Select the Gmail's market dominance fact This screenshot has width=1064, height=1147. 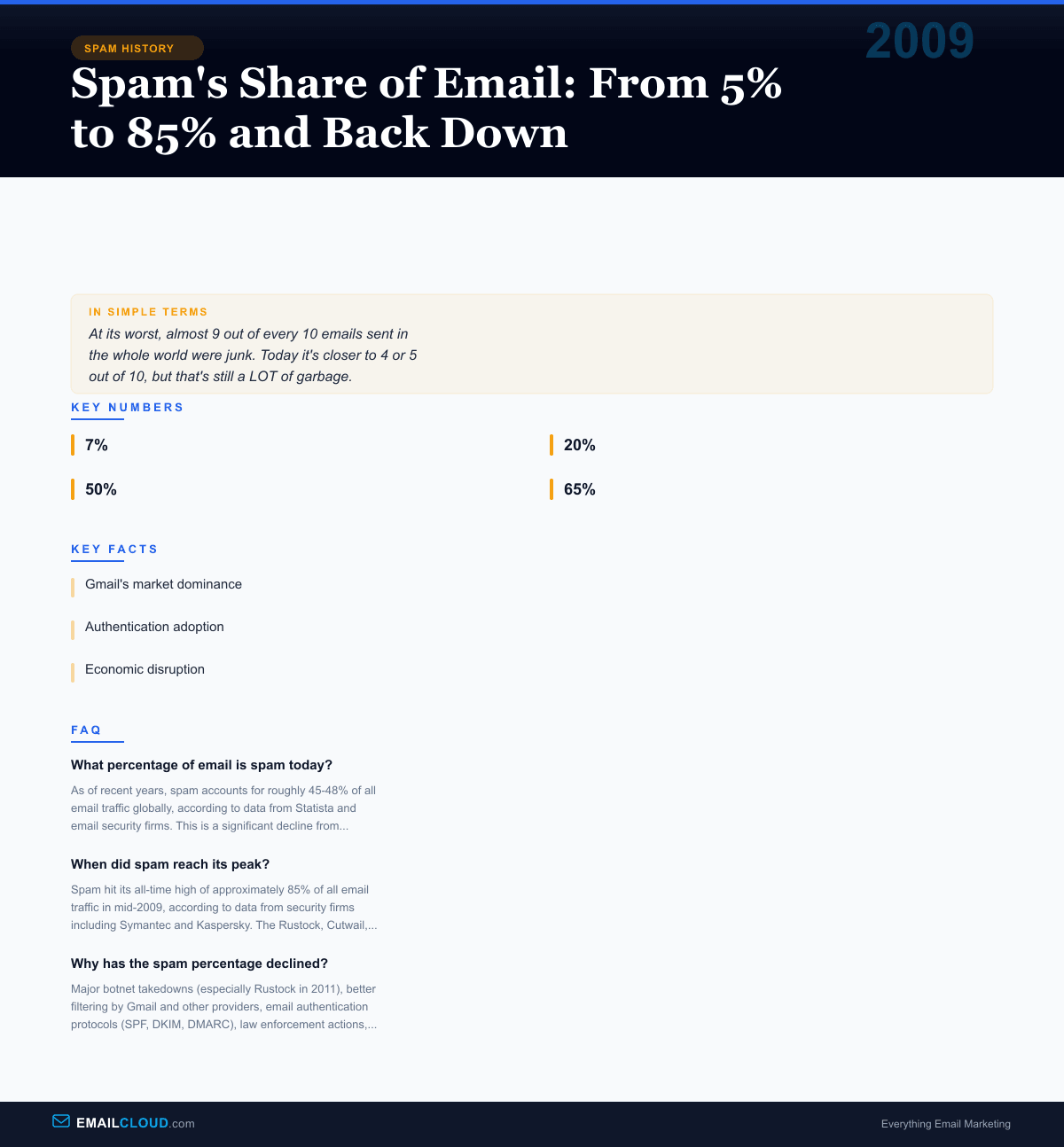[163, 584]
